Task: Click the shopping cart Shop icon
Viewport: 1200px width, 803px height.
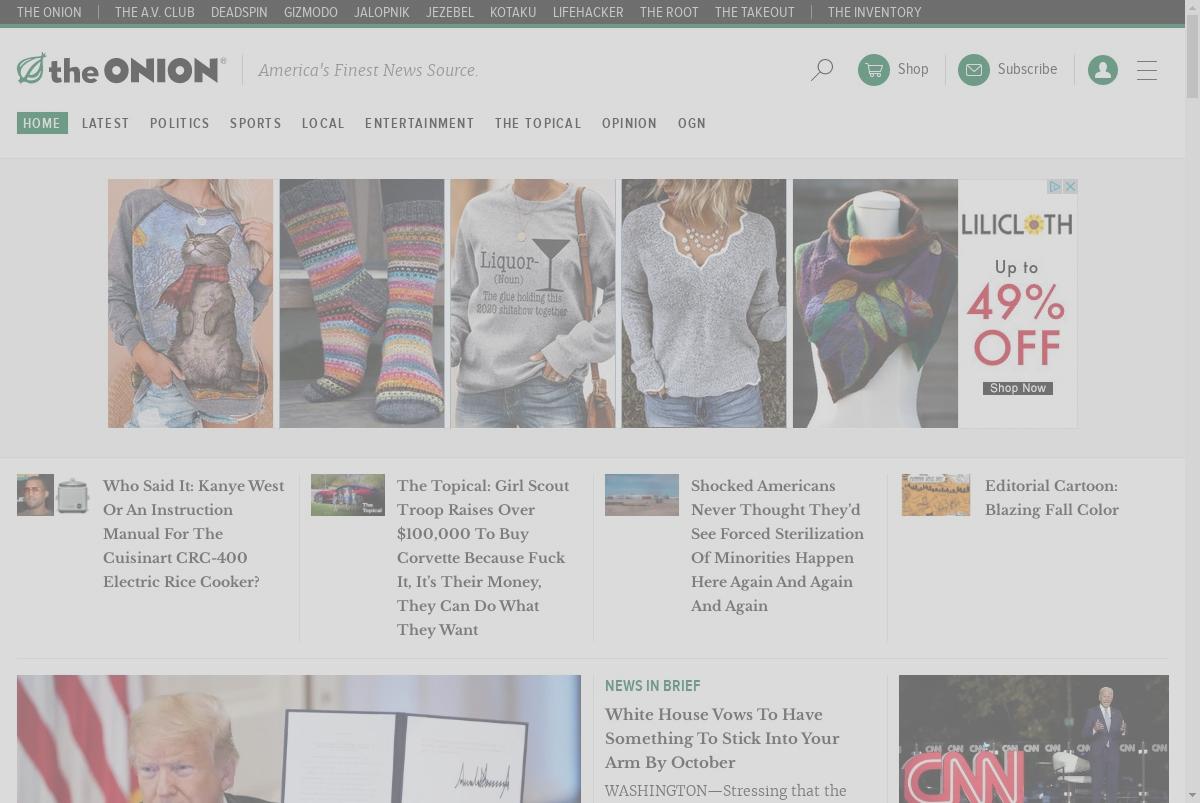Action: coord(874,70)
